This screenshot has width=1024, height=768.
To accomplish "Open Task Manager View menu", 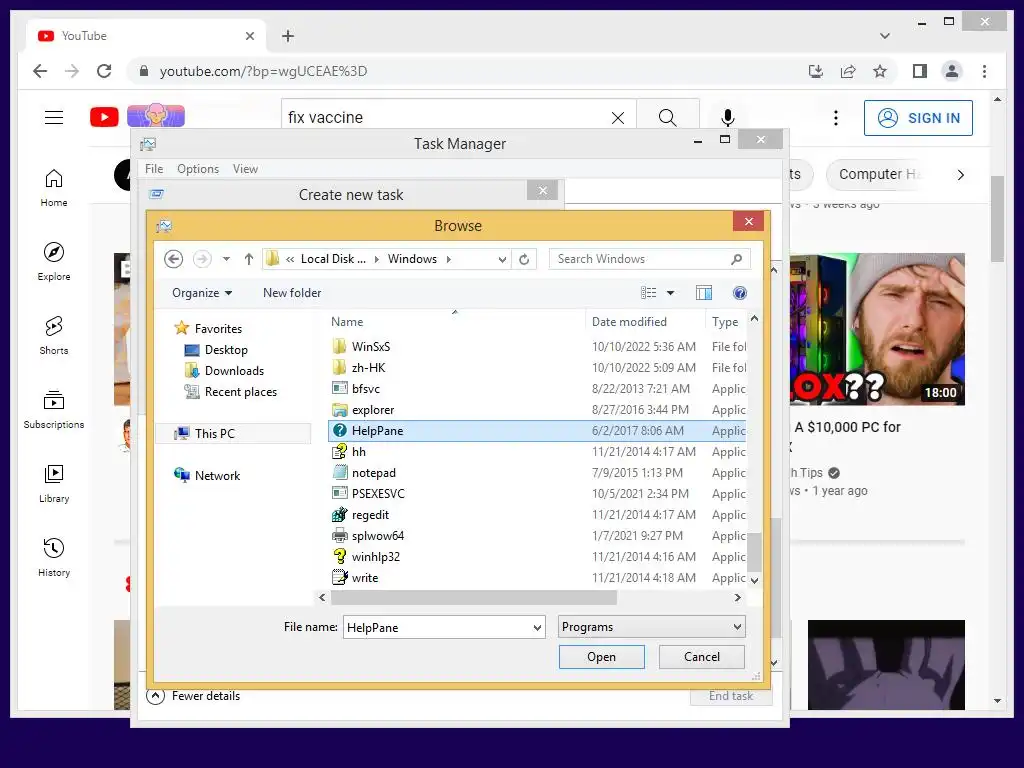I will click(x=245, y=169).
